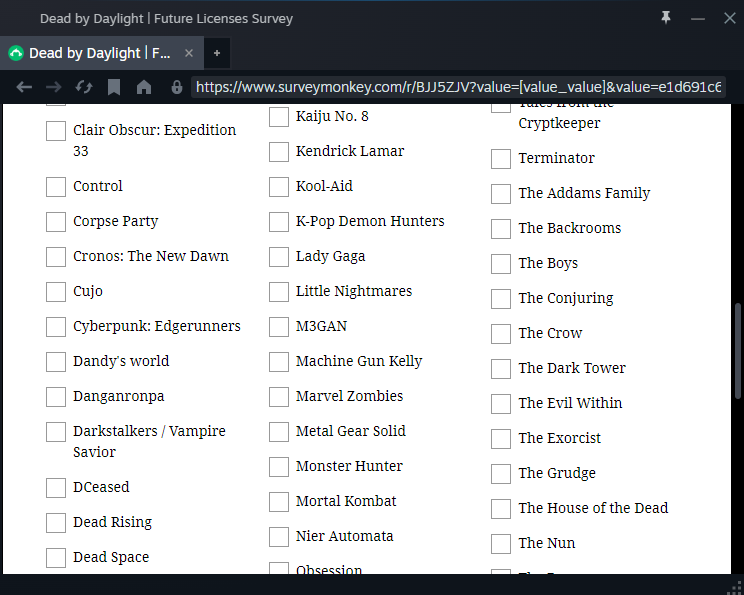Select the Terminator checkbox

tap(501, 159)
